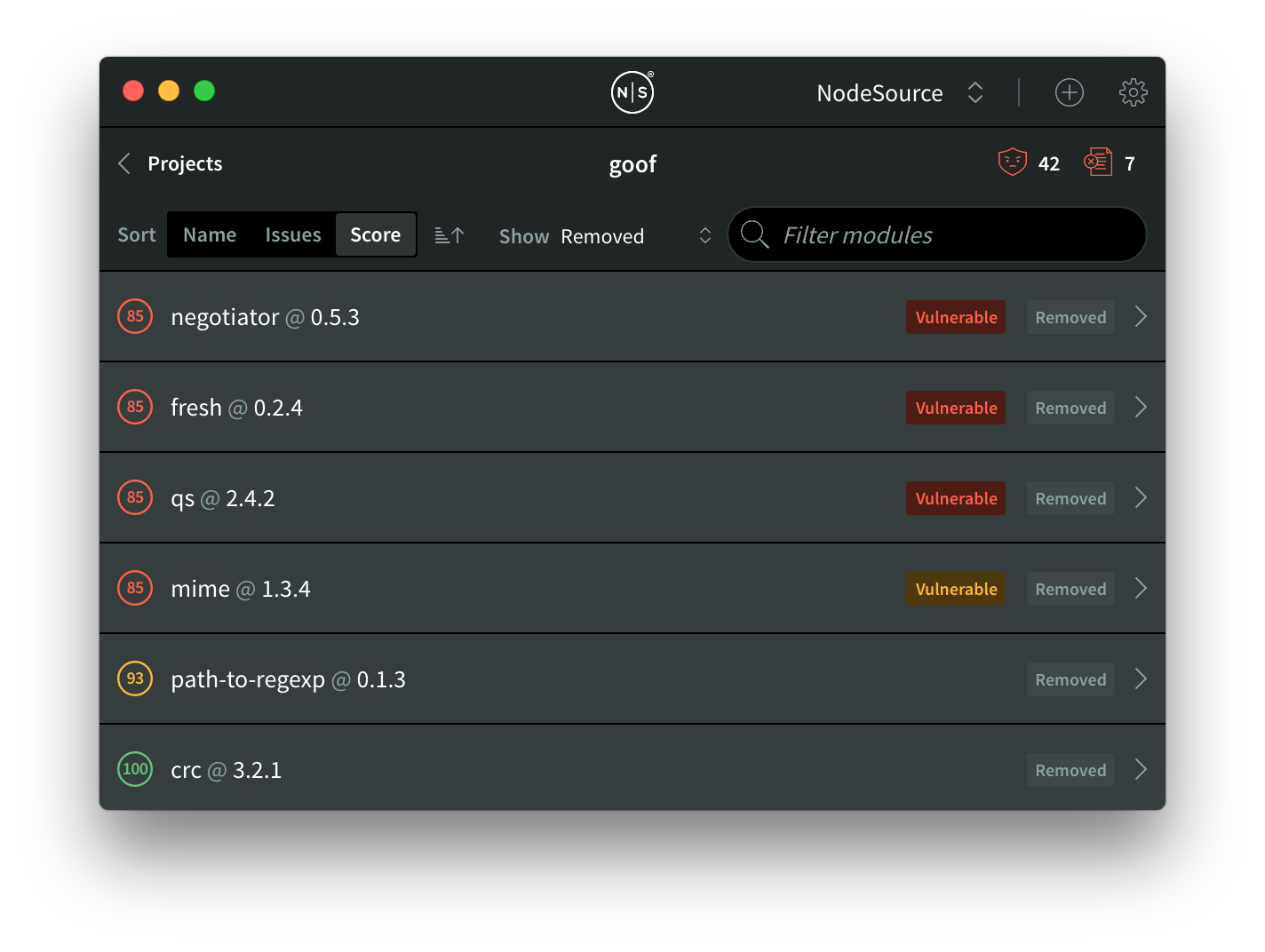The image size is (1265, 952).
Task: Expand the fresh row chevron
Action: pyautogui.click(x=1141, y=408)
